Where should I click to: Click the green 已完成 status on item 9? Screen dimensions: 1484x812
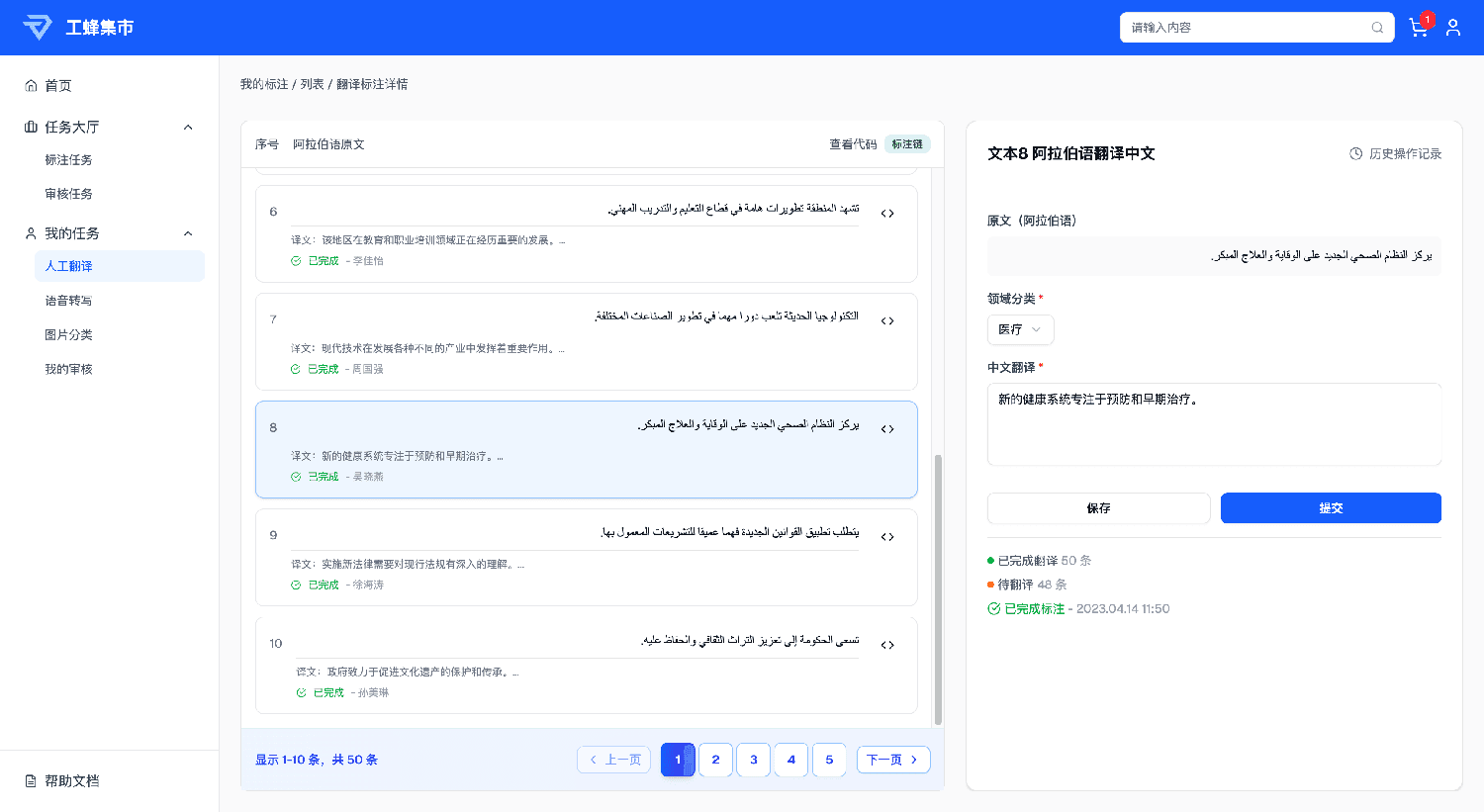(x=322, y=585)
